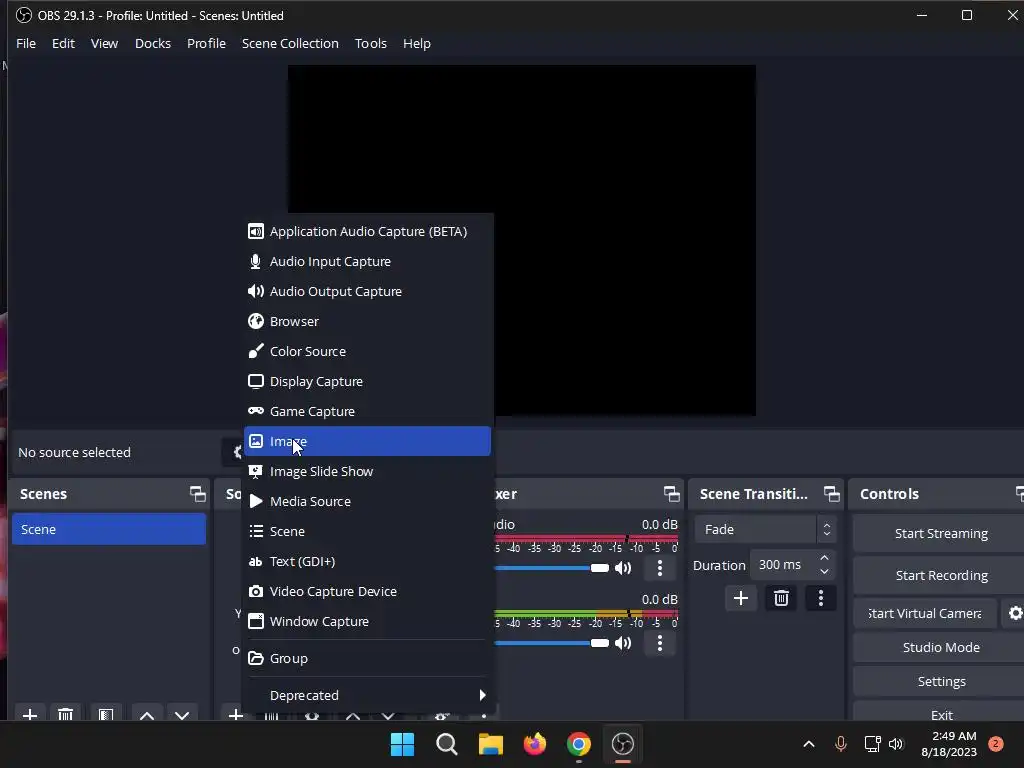The height and width of the screenshot is (768, 1024).
Task: Start the Virtual Camera
Action: (925, 613)
